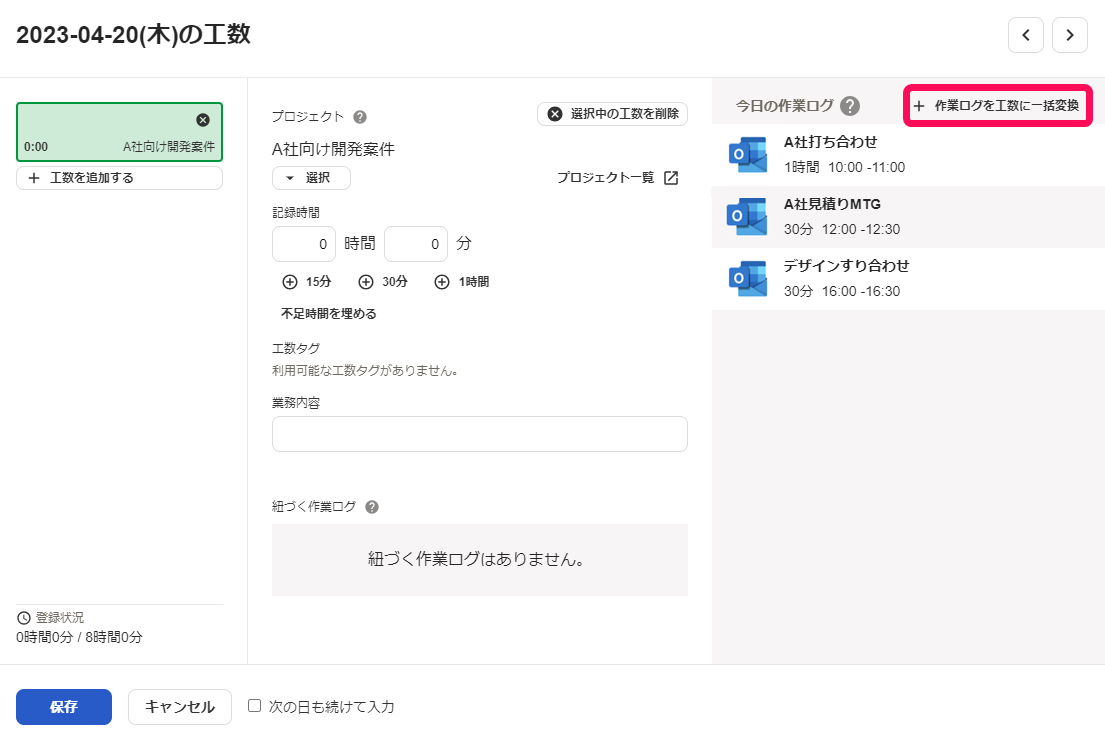
Task: Click the clock icon beside 登録状況
Action: (x=24, y=618)
